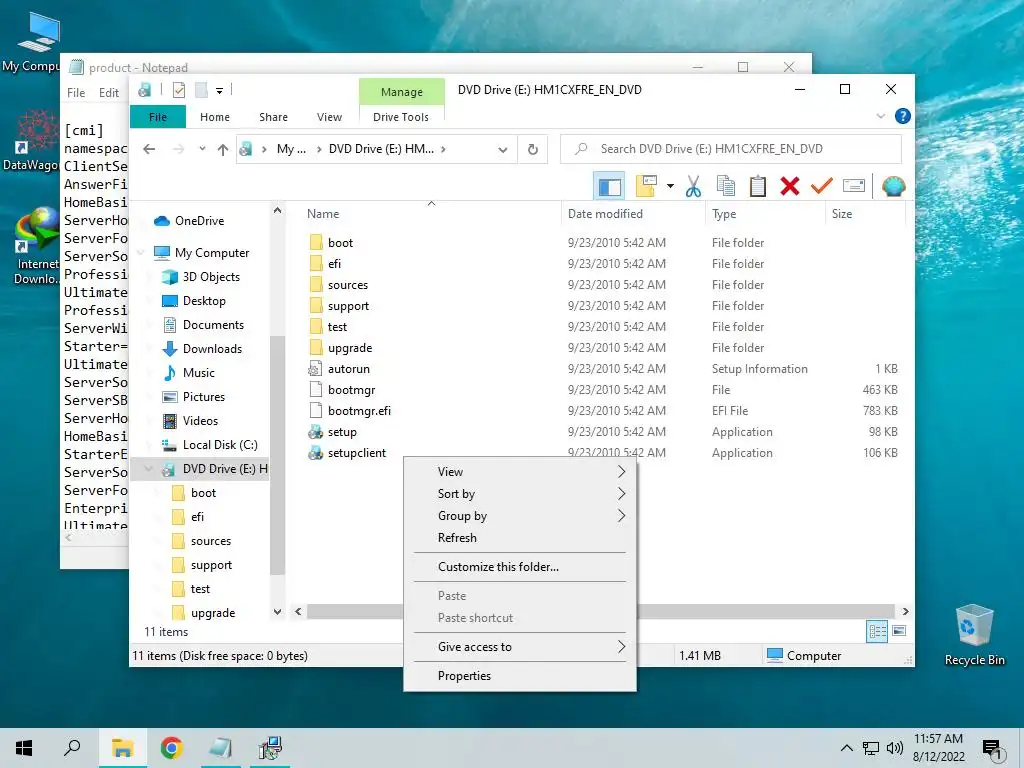Collapse the DVD Drive (E:) tree node
Image resolution: width=1024 pixels, height=768 pixels.
point(148,469)
